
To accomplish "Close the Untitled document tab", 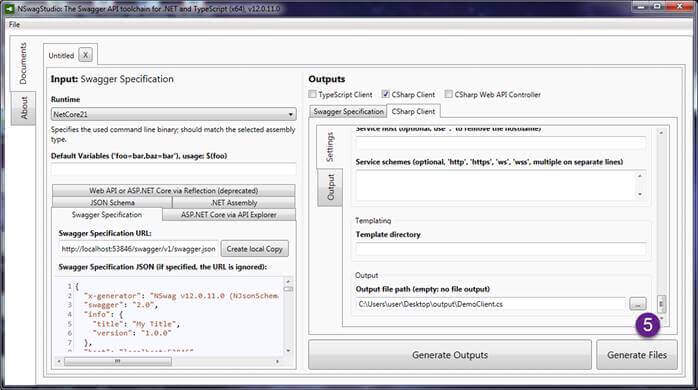I will [85, 55].
